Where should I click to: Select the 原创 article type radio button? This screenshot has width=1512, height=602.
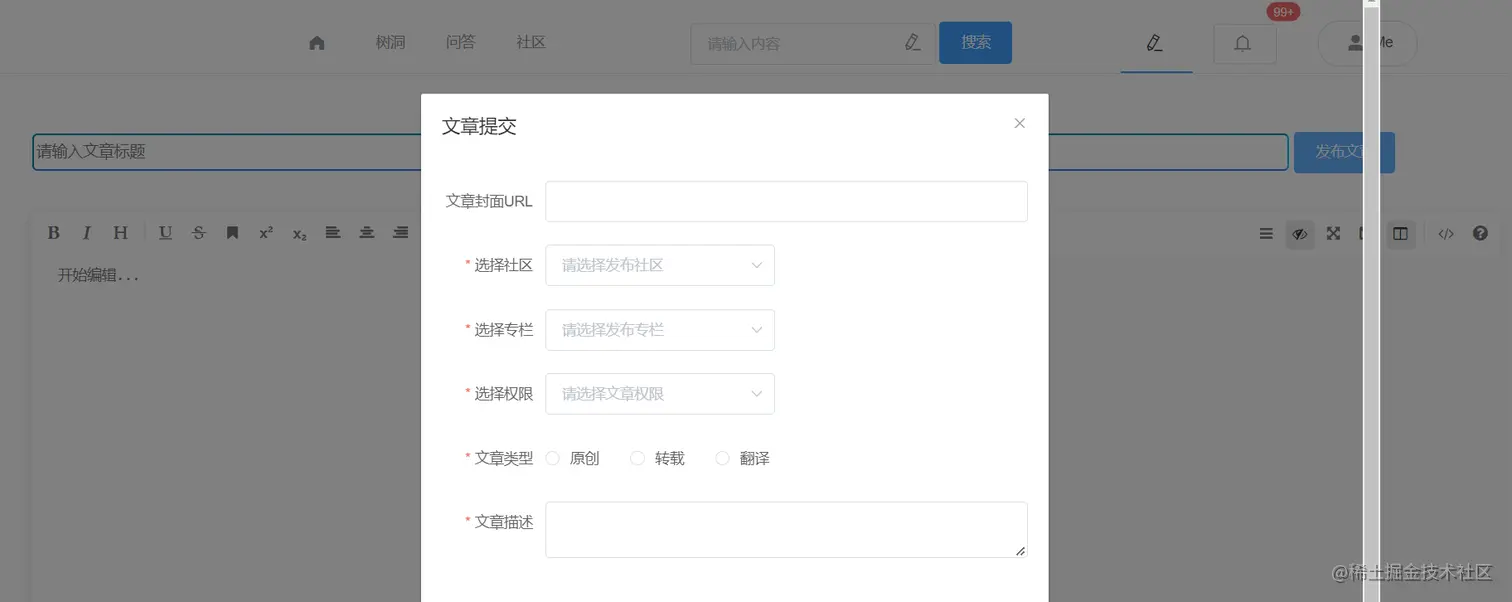coord(553,458)
